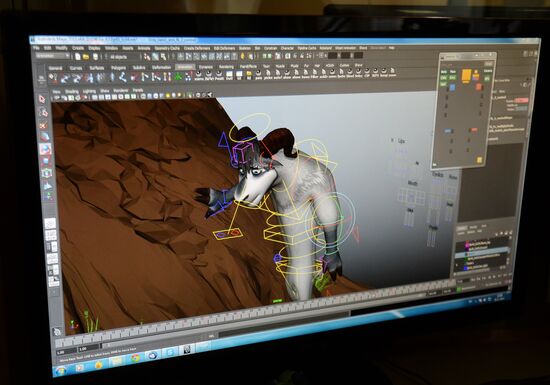Viewport: 550px width, 385px height.
Task: Open the Geometry Cache menu
Action: (x=167, y=48)
